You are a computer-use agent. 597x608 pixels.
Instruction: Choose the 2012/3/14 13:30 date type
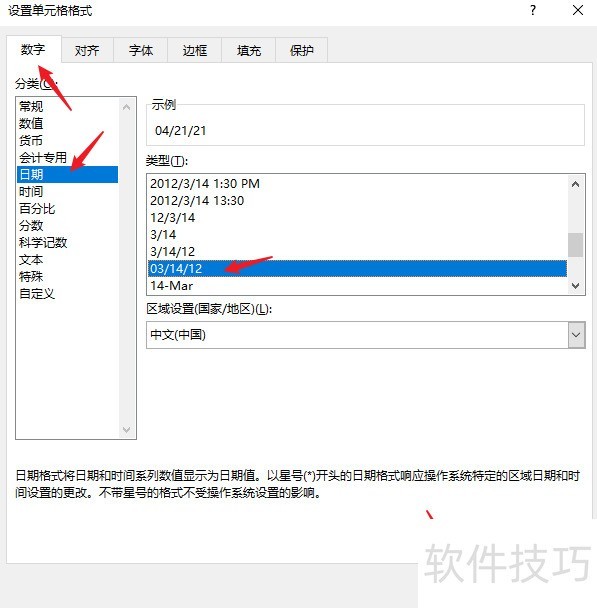[197, 200]
